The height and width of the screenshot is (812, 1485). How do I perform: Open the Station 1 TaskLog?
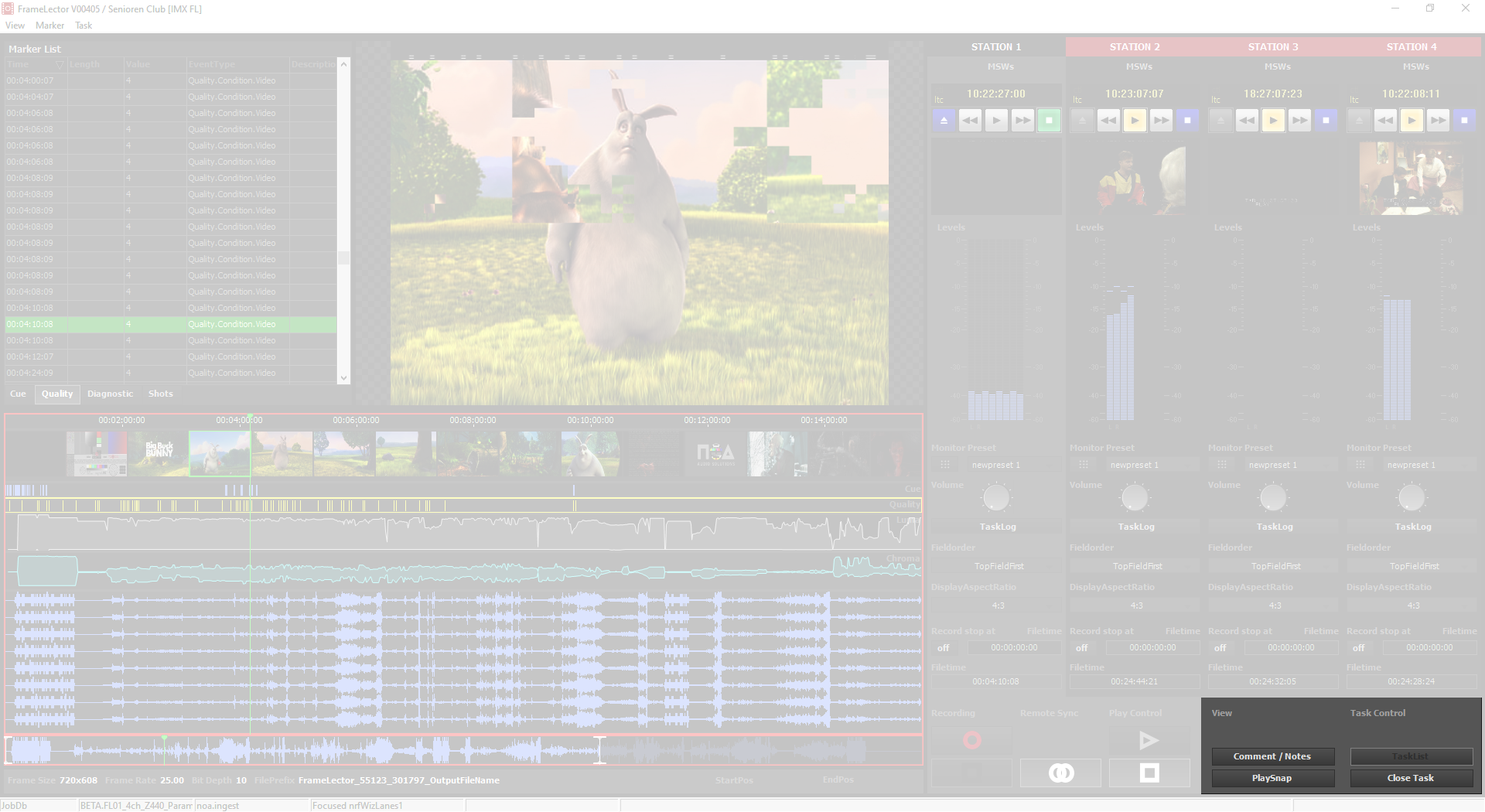[998, 527]
